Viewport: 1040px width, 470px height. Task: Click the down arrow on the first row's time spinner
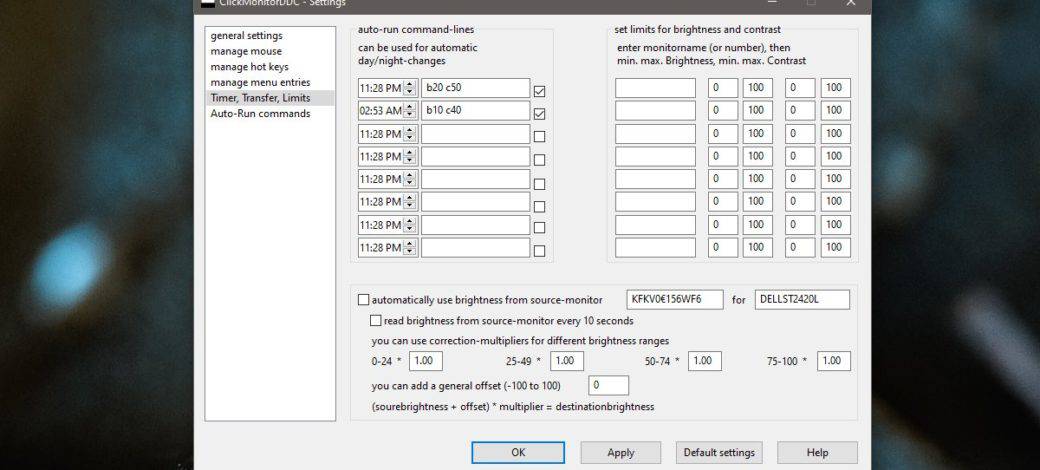click(410, 92)
